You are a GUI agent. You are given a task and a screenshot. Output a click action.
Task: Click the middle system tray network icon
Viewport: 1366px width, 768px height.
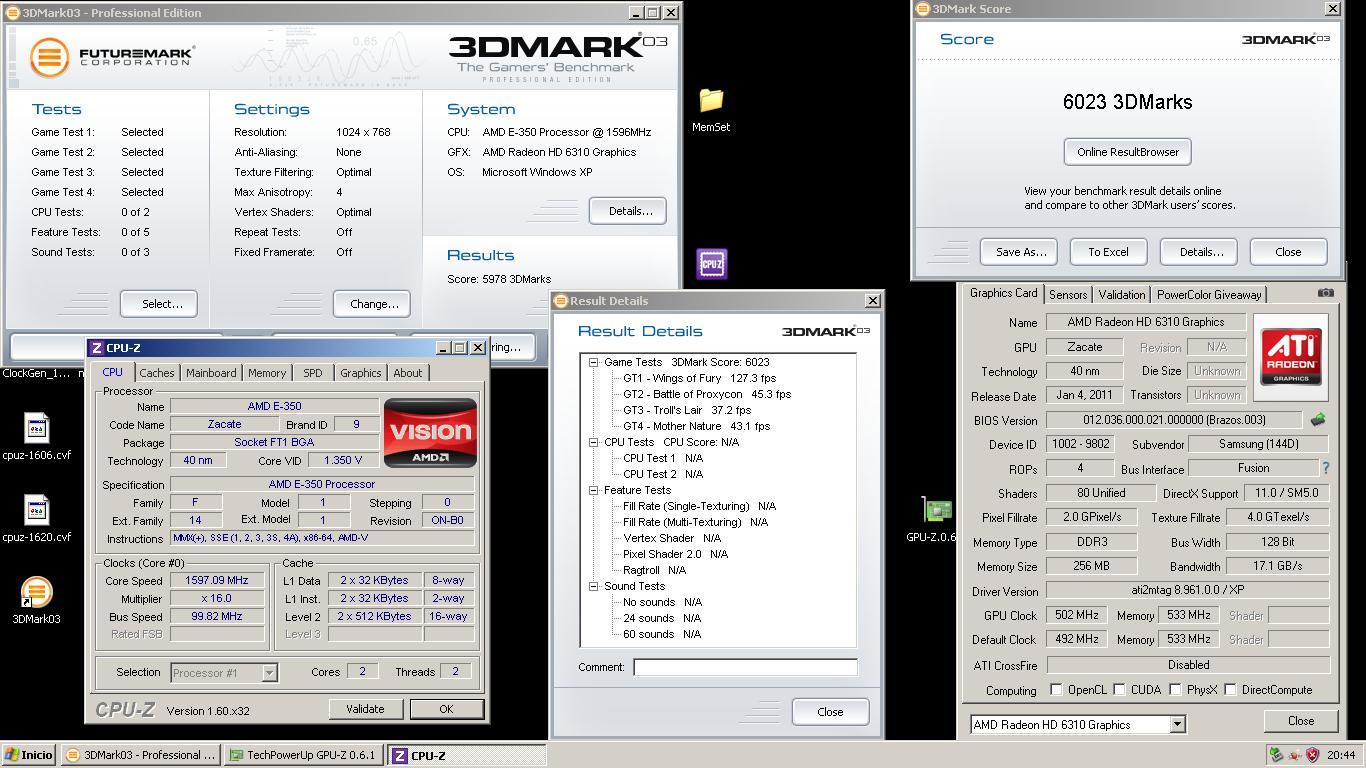point(1294,755)
